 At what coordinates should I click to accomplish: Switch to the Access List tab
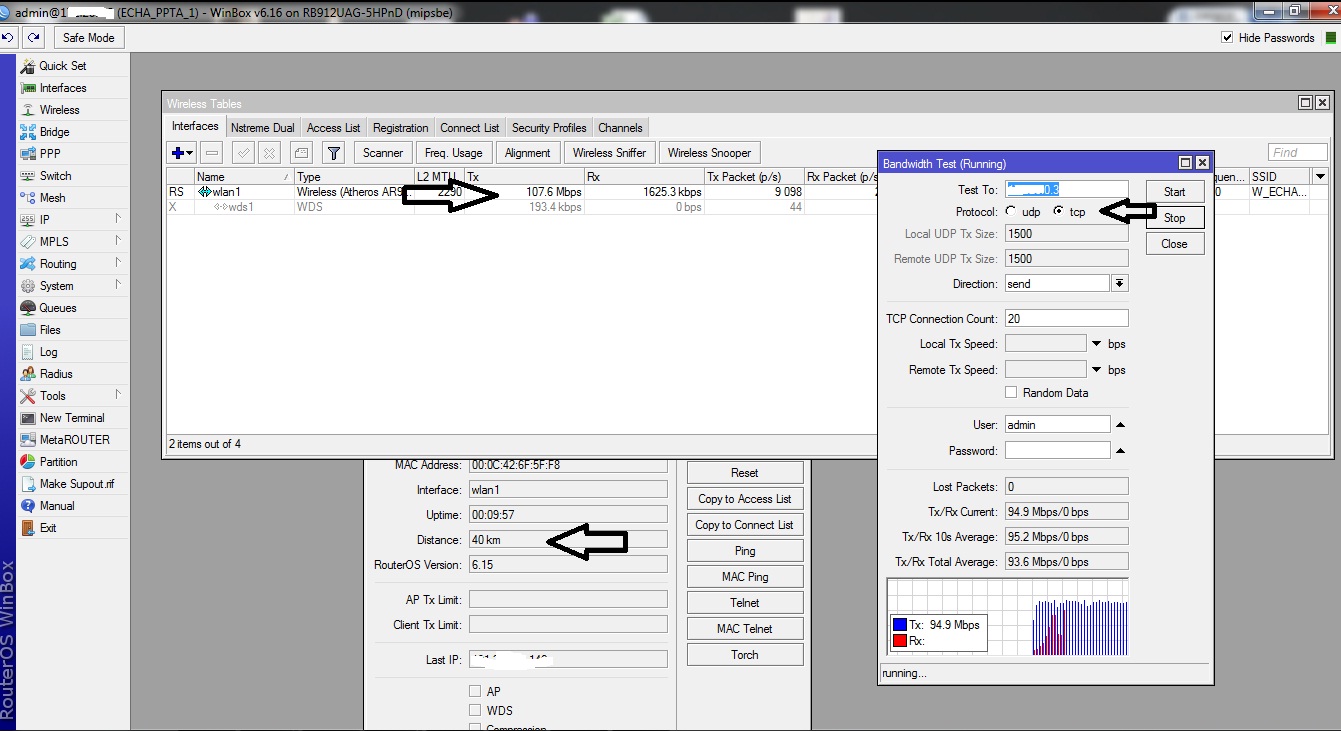(x=333, y=128)
